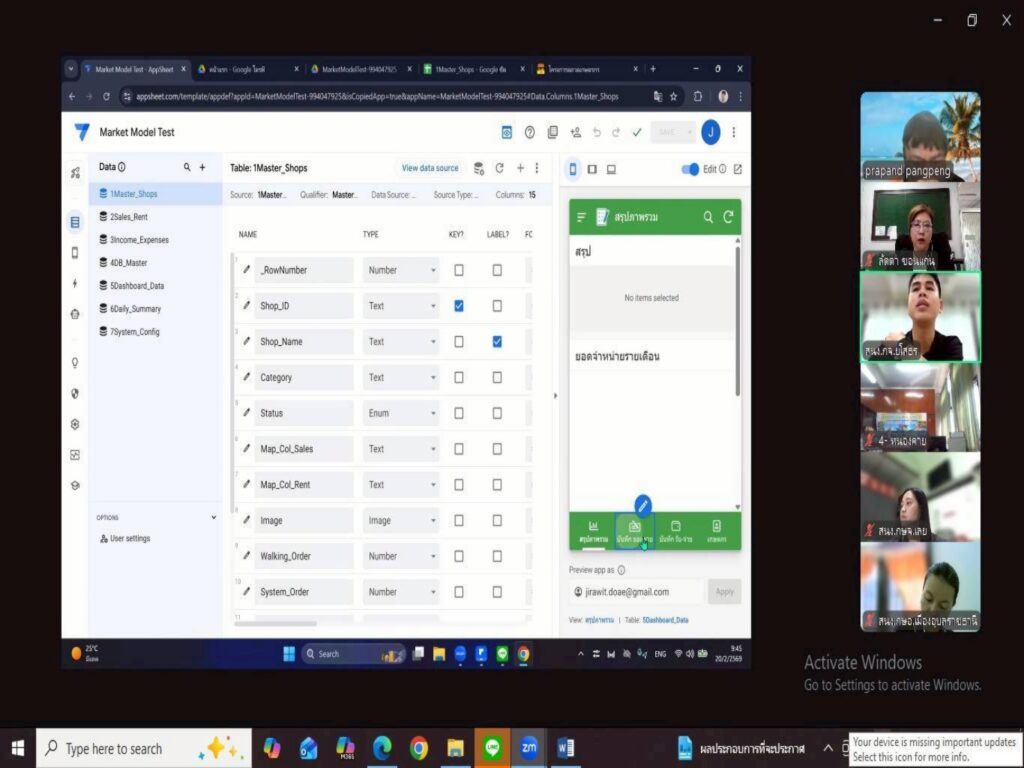
Task: Switch preview to mobile device icon
Action: (x=573, y=169)
